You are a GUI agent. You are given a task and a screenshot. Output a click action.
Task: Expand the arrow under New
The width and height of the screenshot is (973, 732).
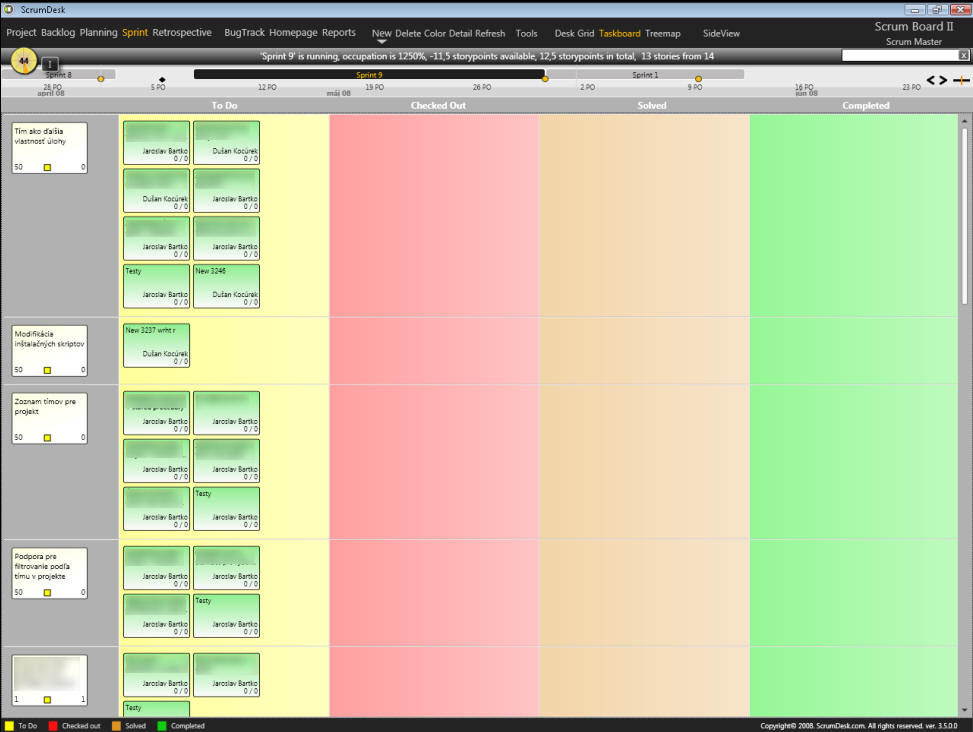[x=382, y=42]
